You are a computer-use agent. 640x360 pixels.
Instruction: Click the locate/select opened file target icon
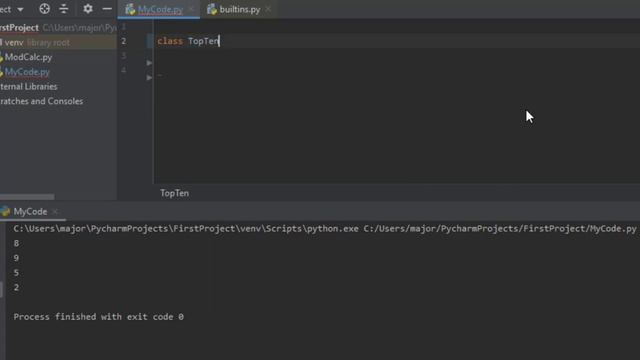click(x=44, y=9)
